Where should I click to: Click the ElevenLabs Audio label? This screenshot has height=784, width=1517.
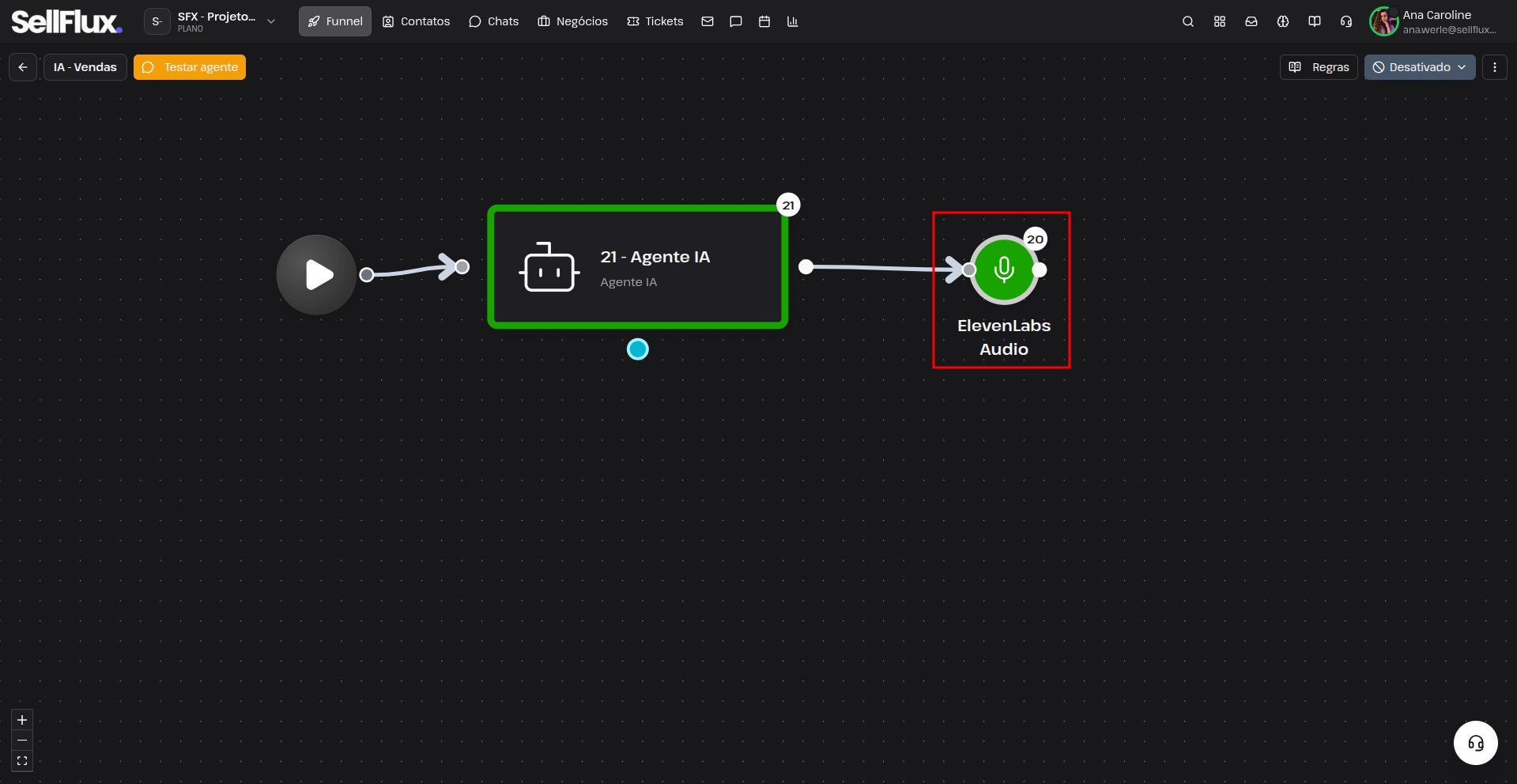(1004, 337)
